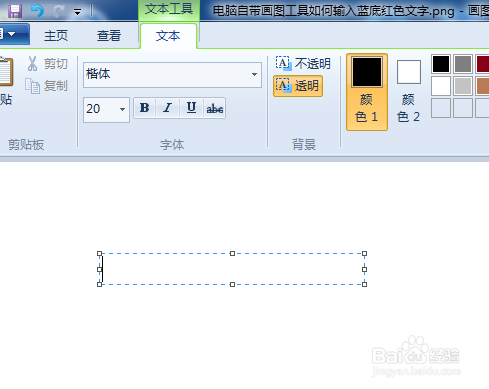Select 透明 transparent background option
The height and width of the screenshot is (389, 489).
pyautogui.click(x=298, y=86)
